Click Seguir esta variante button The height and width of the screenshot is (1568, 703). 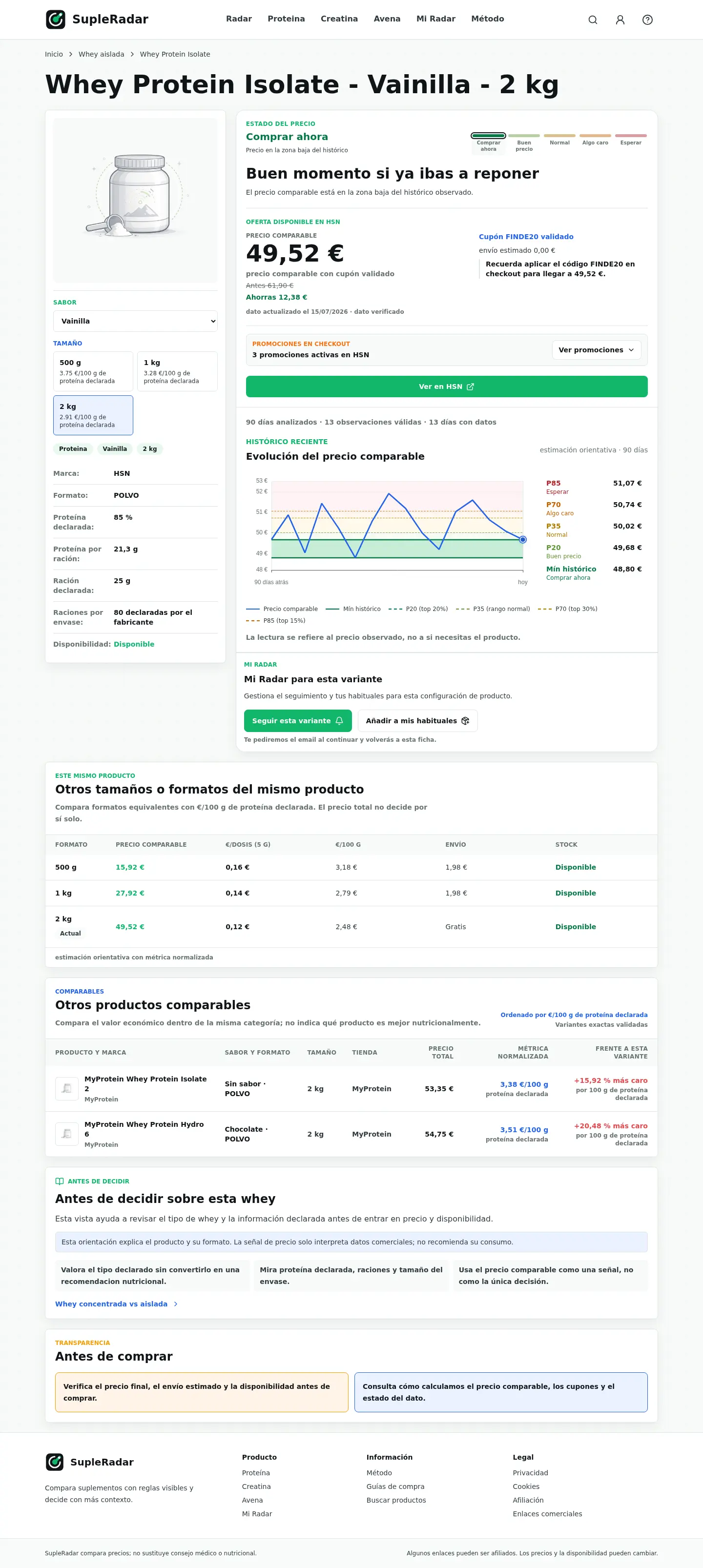(x=298, y=721)
